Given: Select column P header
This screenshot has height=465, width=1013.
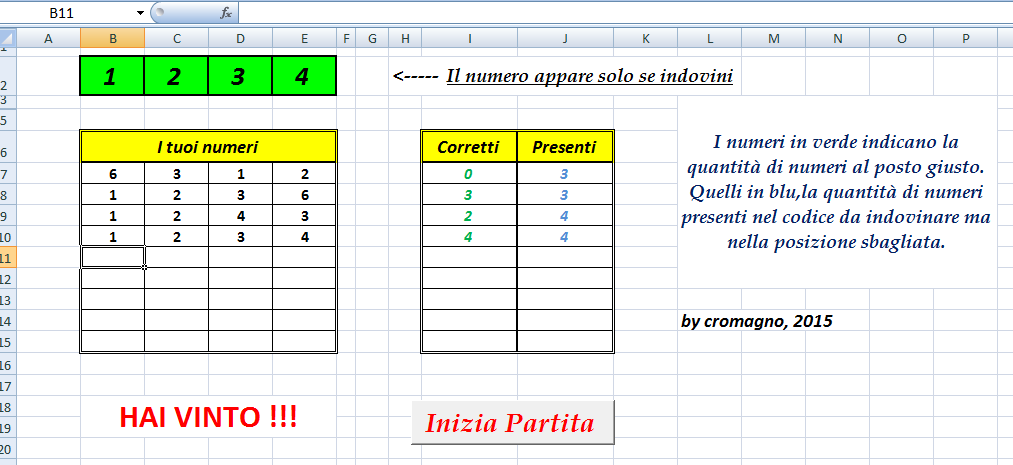Looking at the screenshot, I should point(965,39).
